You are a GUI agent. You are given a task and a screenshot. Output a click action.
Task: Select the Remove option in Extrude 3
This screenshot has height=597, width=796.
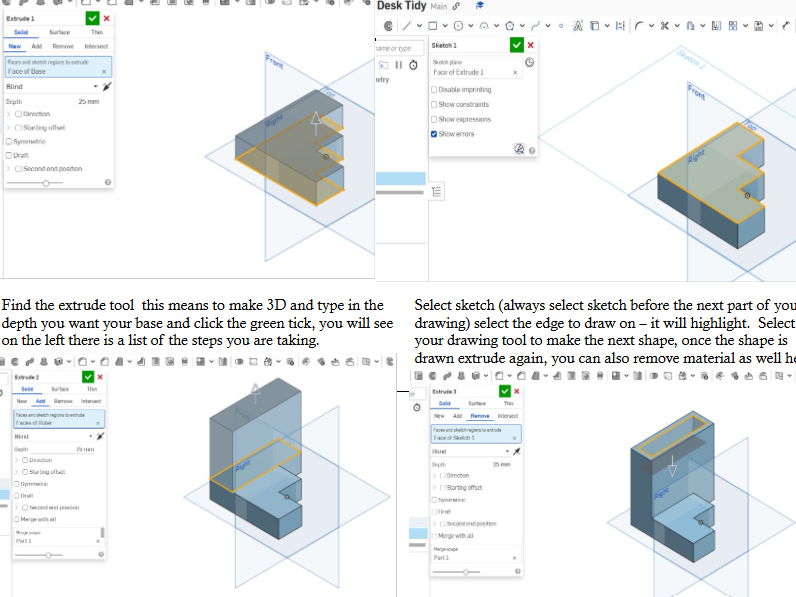pyautogui.click(x=480, y=416)
